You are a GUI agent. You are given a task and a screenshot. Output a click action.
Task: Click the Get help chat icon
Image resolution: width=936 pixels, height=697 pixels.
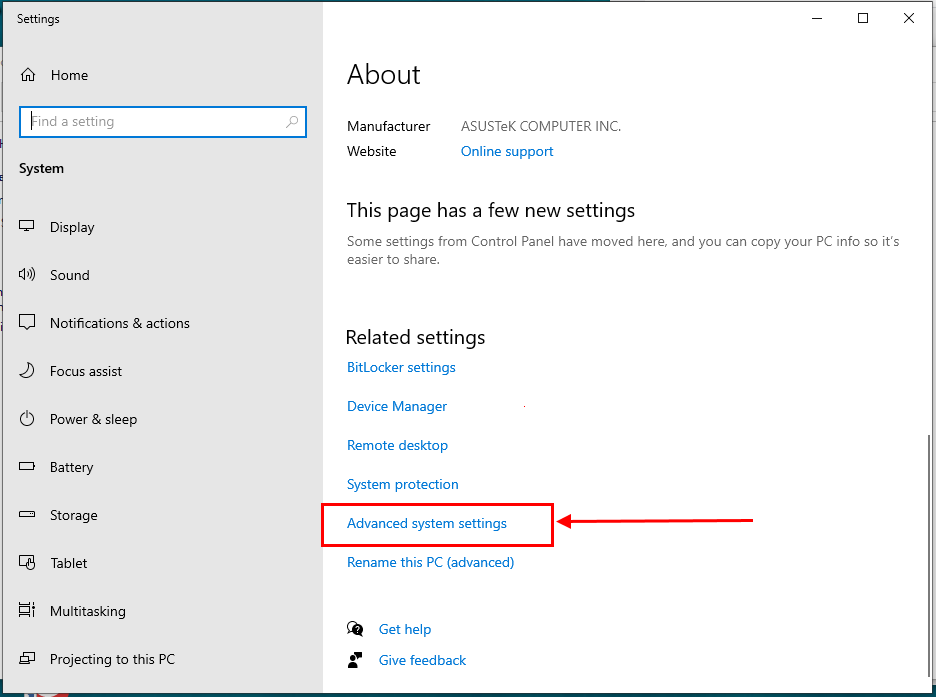click(355, 629)
